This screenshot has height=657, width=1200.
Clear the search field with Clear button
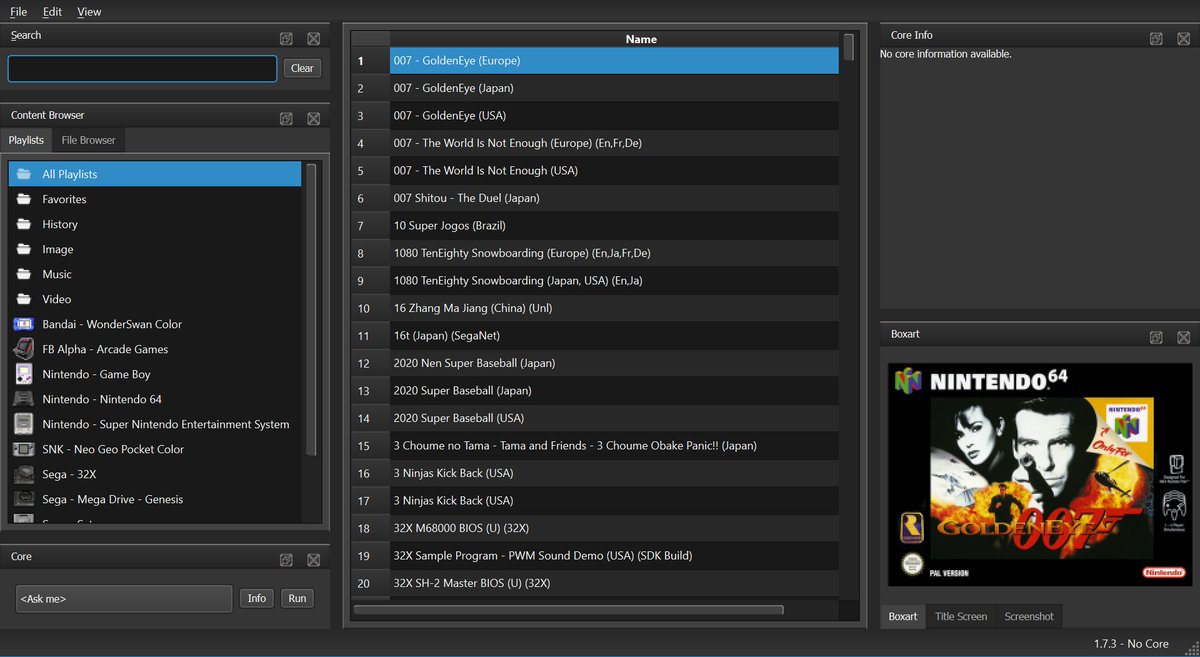click(x=302, y=68)
